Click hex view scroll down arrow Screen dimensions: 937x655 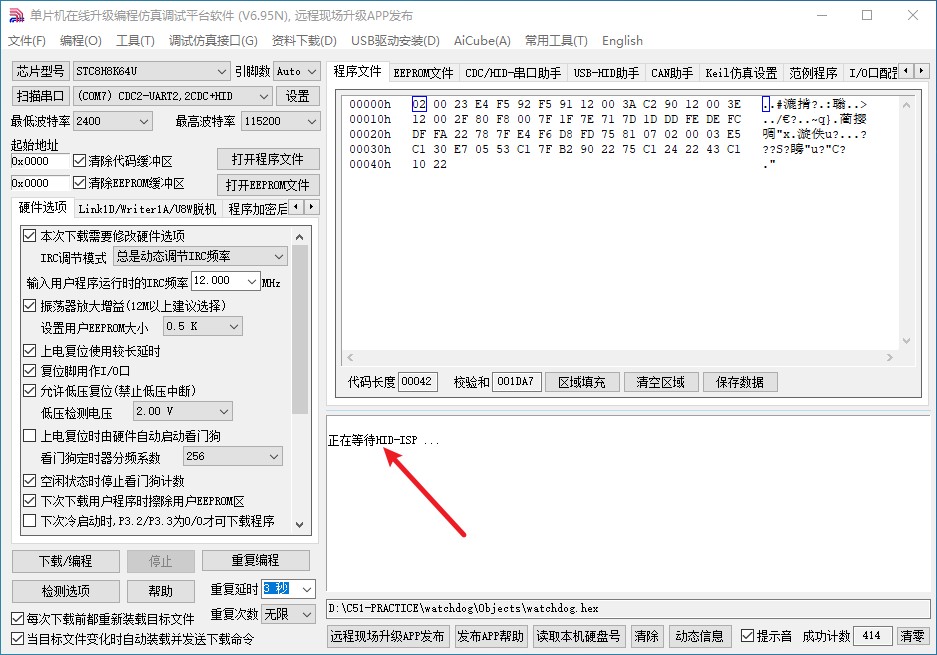[907, 341]
